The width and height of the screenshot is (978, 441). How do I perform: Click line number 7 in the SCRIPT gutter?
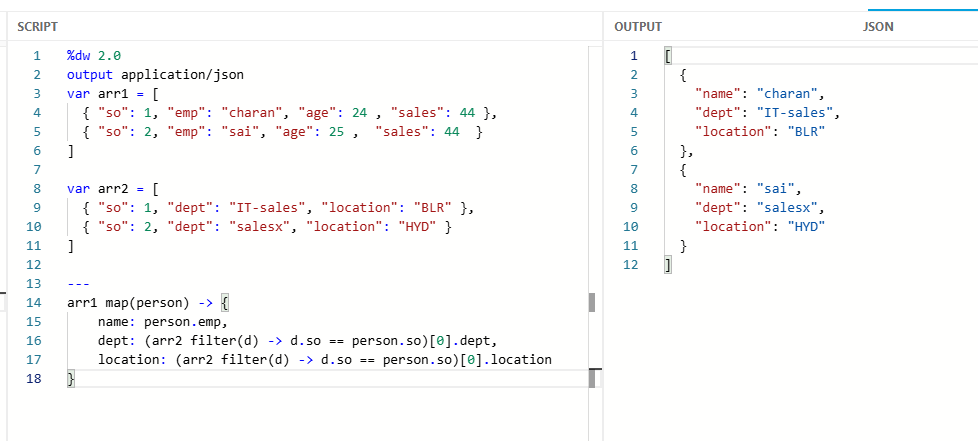pyautogui.click(x=37, y=170)
